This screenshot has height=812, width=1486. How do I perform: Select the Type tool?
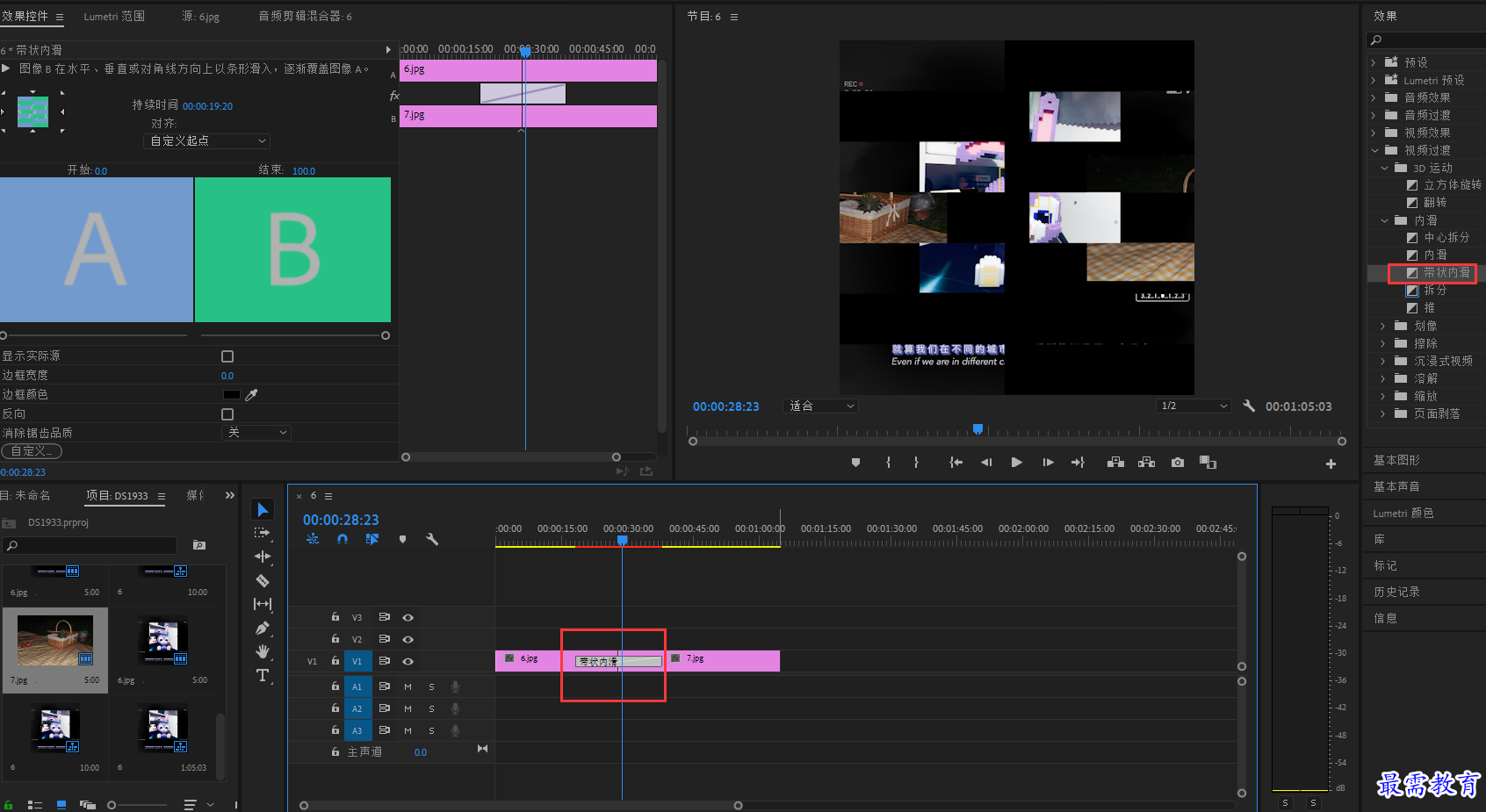262,675
